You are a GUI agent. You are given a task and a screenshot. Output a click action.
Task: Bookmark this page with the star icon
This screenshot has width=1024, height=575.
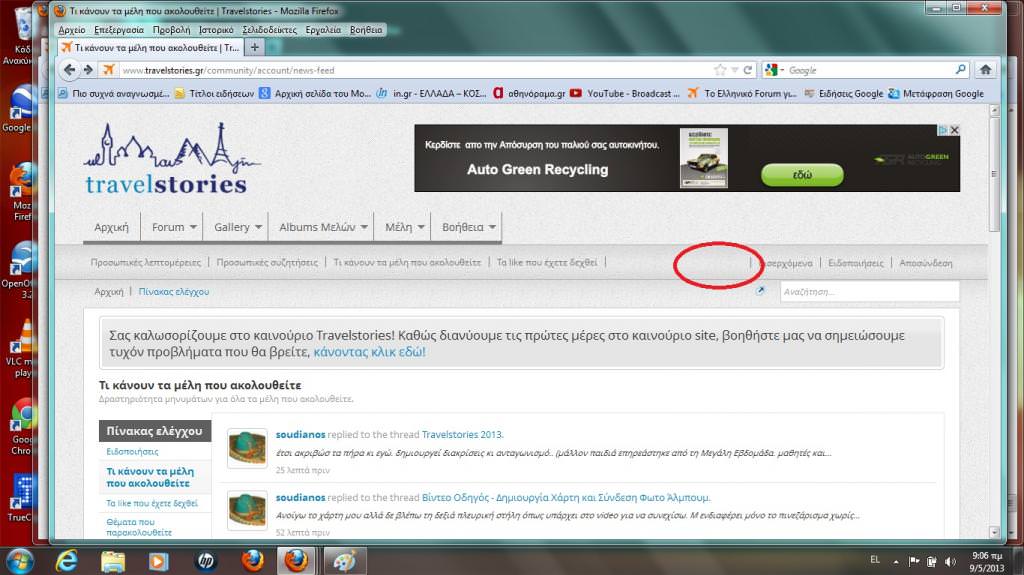pos(720,70)
